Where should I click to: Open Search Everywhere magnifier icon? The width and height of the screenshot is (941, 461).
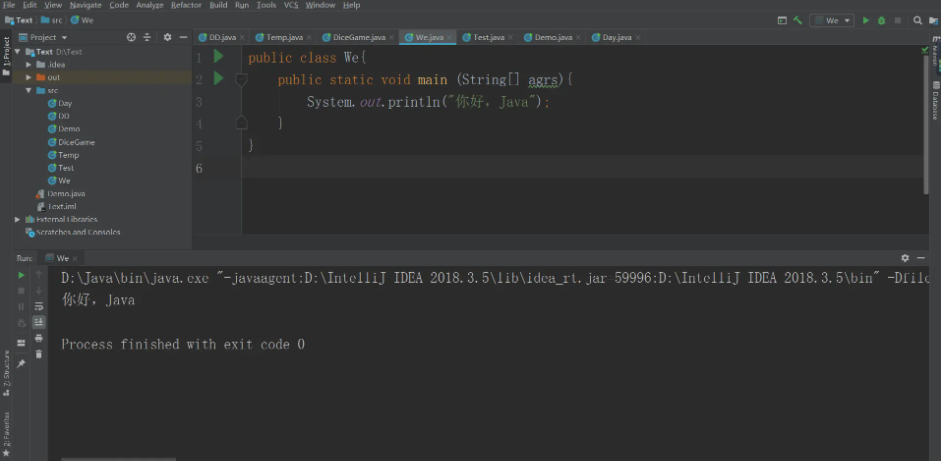[917, 20]
